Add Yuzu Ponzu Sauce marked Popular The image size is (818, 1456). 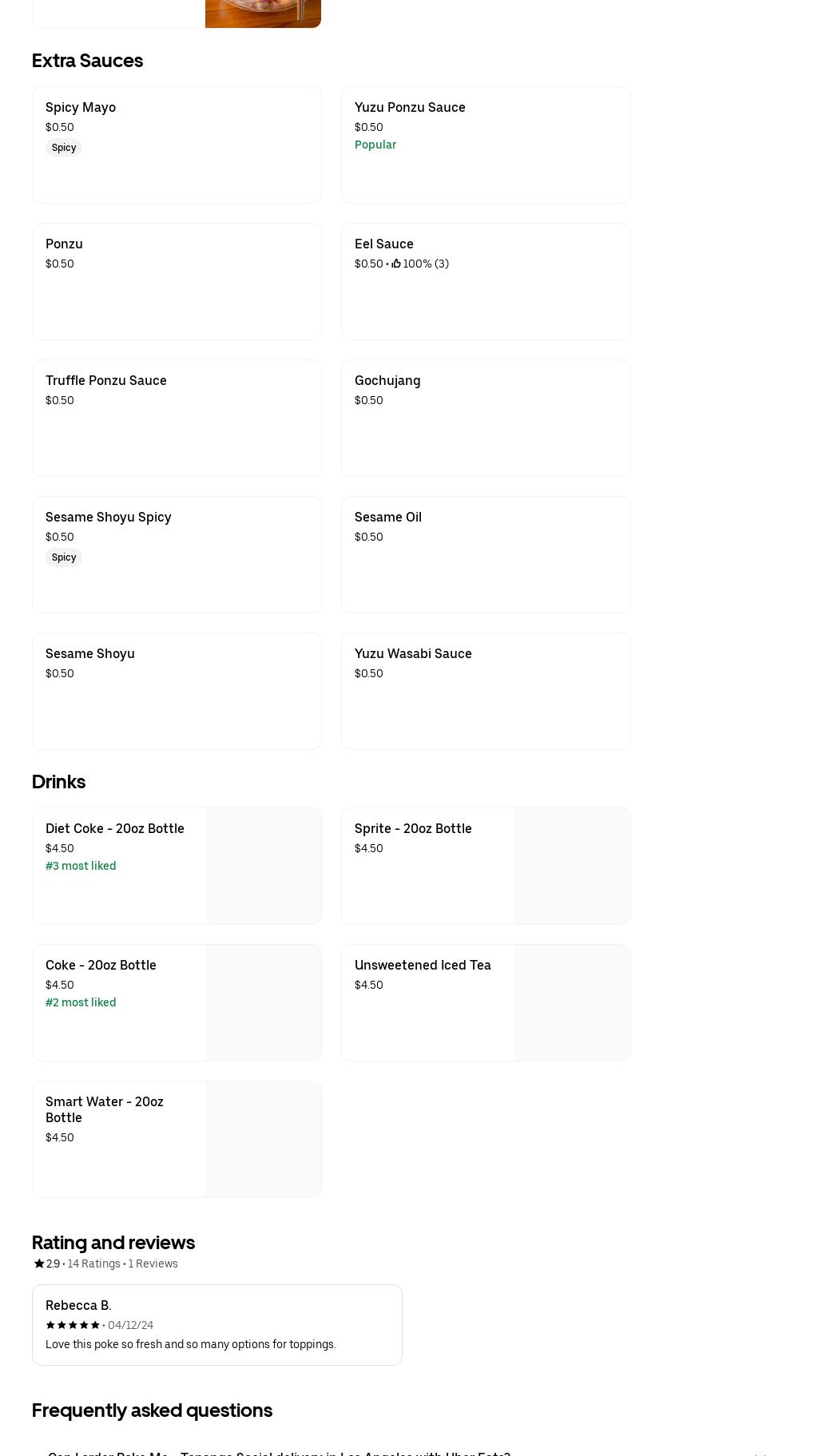point(486,145)
